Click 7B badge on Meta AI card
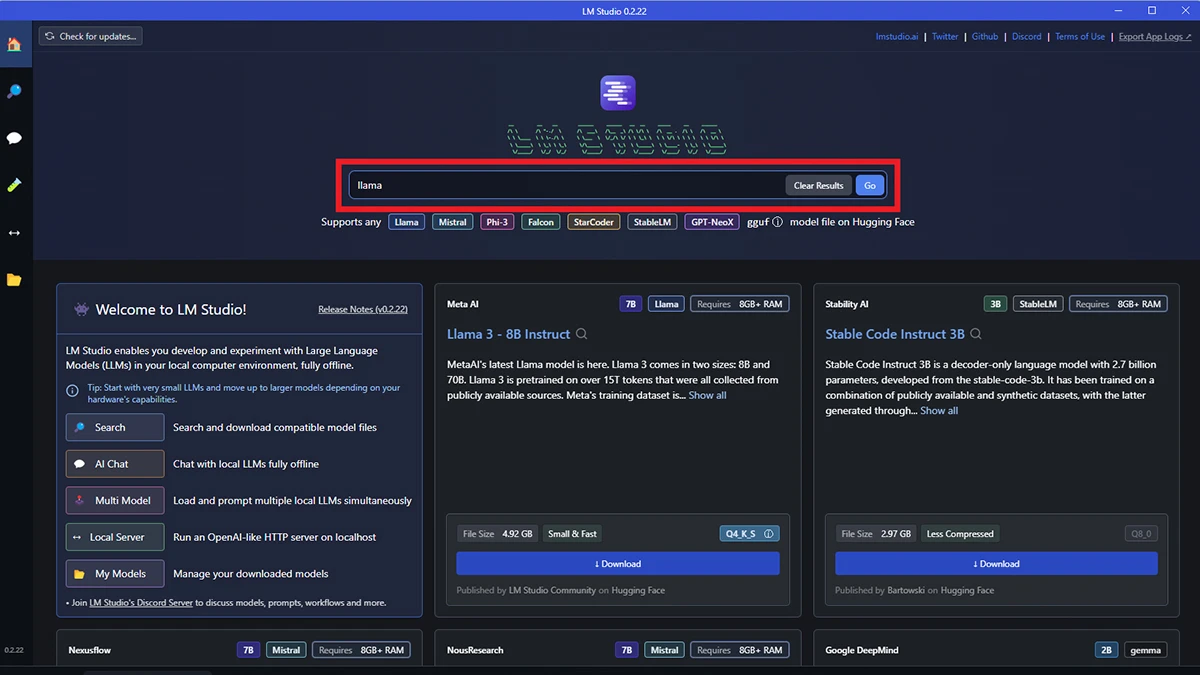 coord(631,304)
